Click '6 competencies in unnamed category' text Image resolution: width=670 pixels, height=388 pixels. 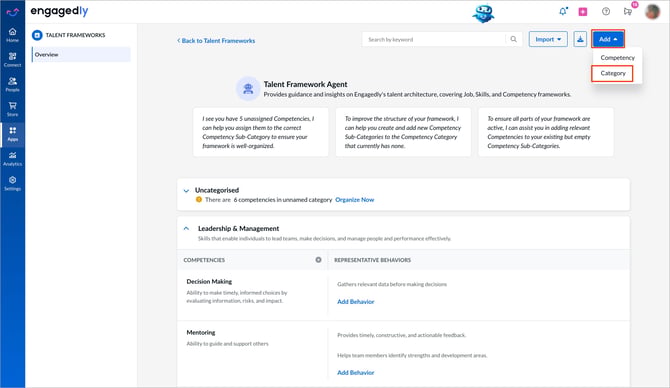[x=283, y=200]
